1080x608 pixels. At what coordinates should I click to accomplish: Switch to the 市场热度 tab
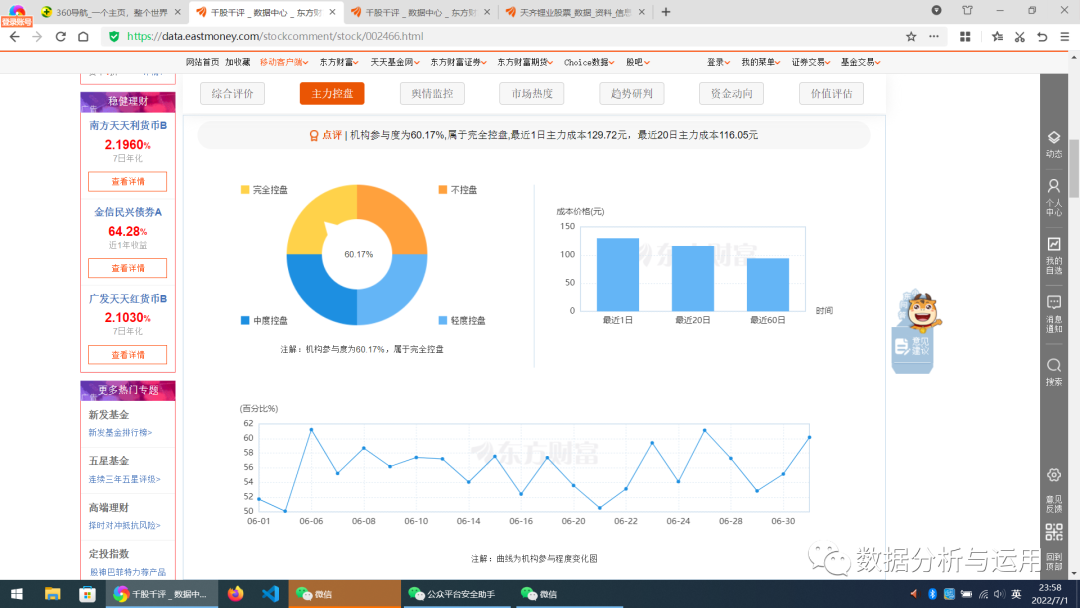(x=532, y=94)
